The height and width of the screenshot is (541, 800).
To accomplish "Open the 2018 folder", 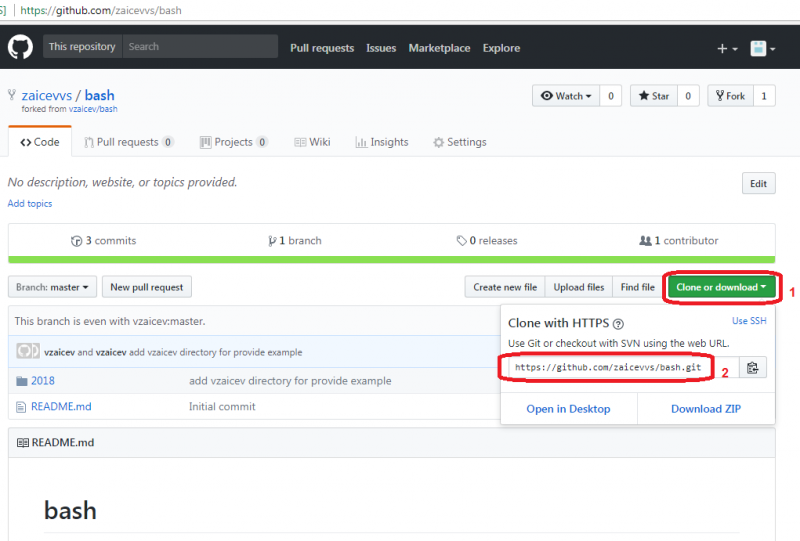I will tap(43, 381).
